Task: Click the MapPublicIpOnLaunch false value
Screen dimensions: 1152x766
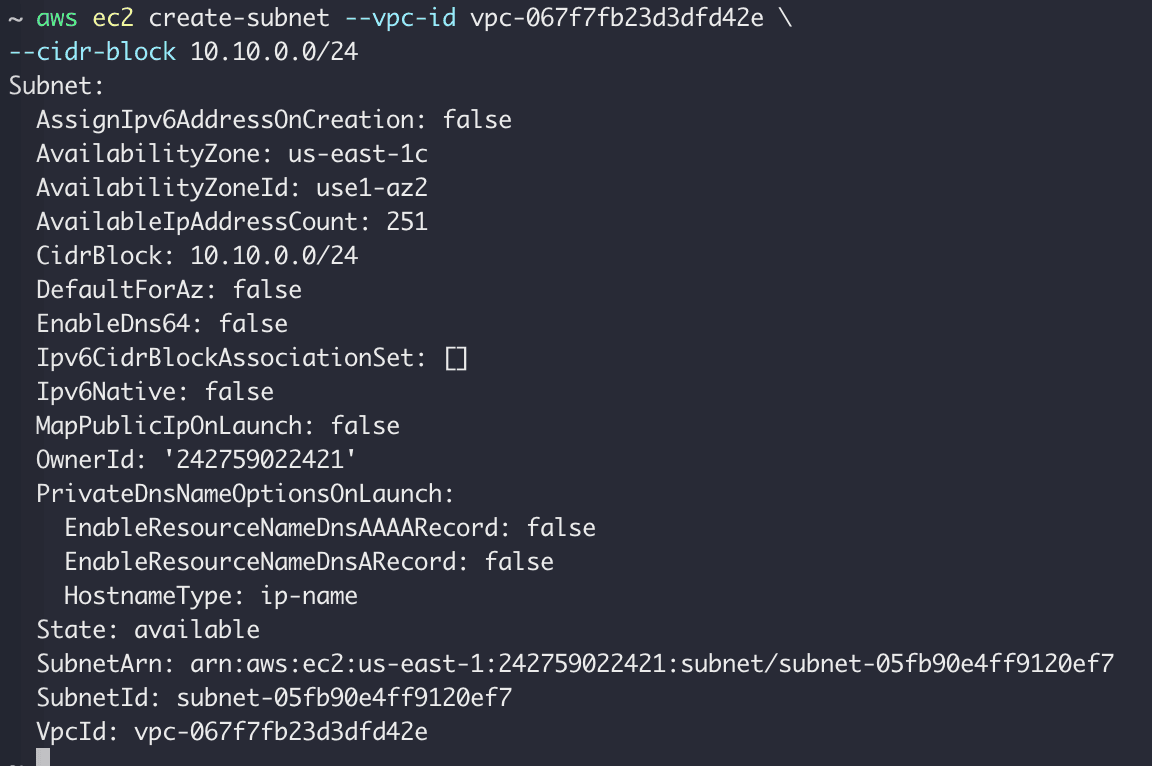Action: point(365,426)
